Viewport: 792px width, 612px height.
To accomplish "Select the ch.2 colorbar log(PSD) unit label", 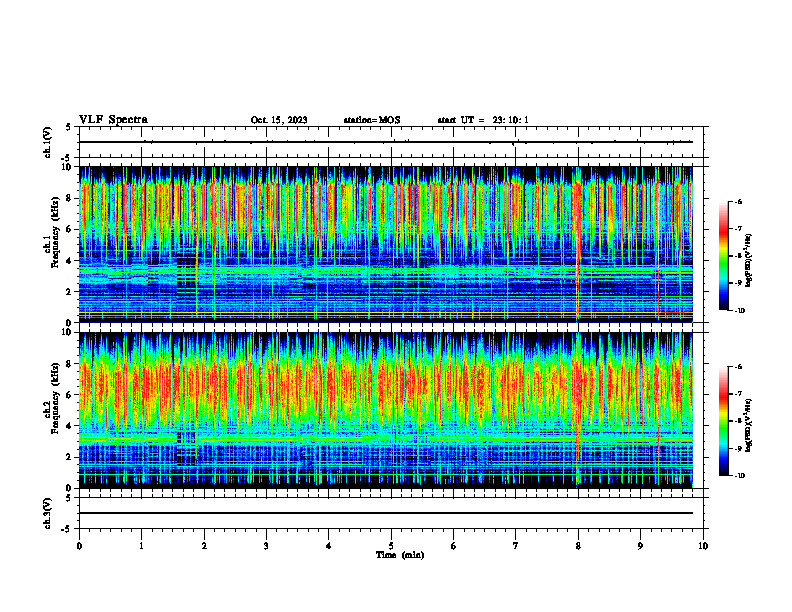I will pos(749,425).
